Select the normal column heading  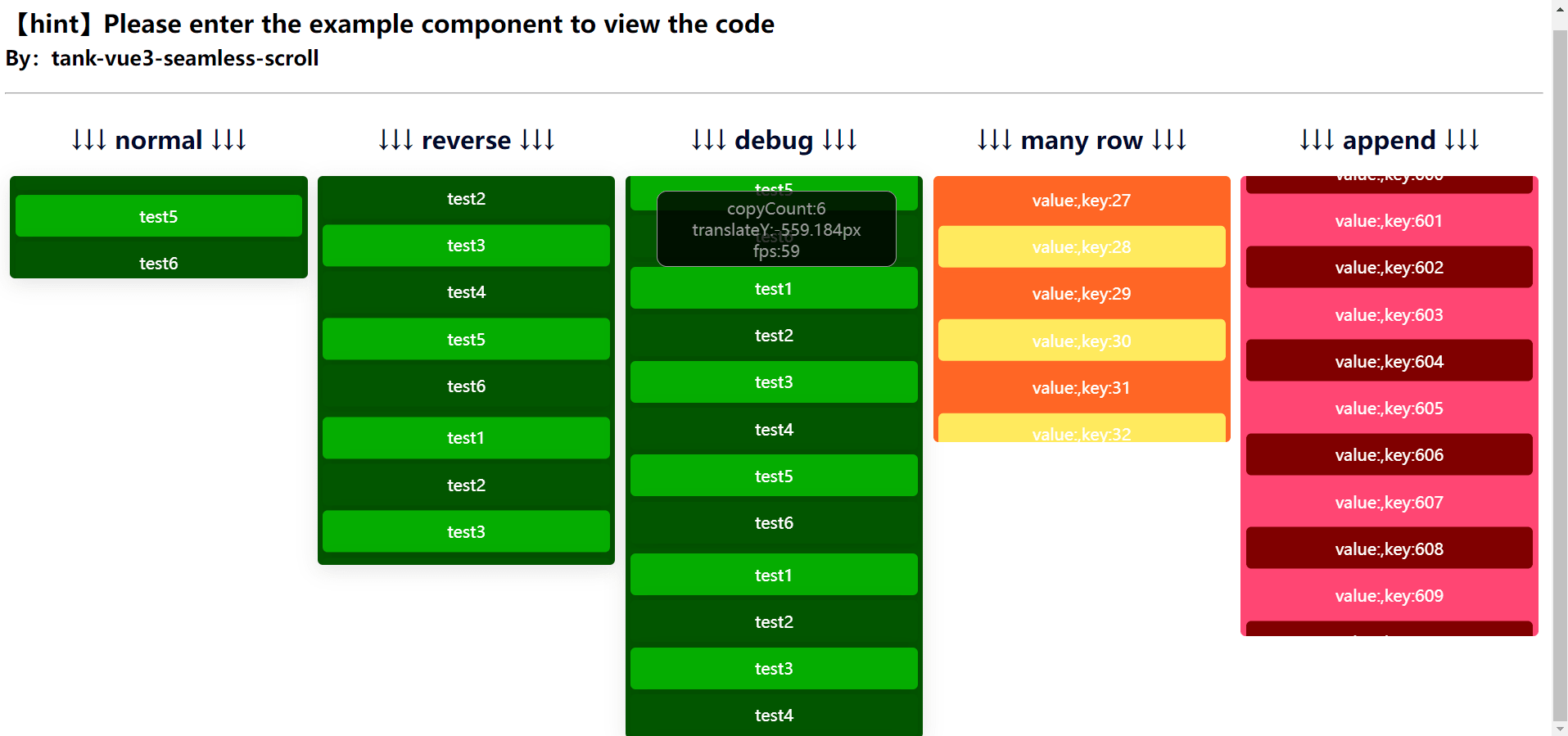point(159,140)
